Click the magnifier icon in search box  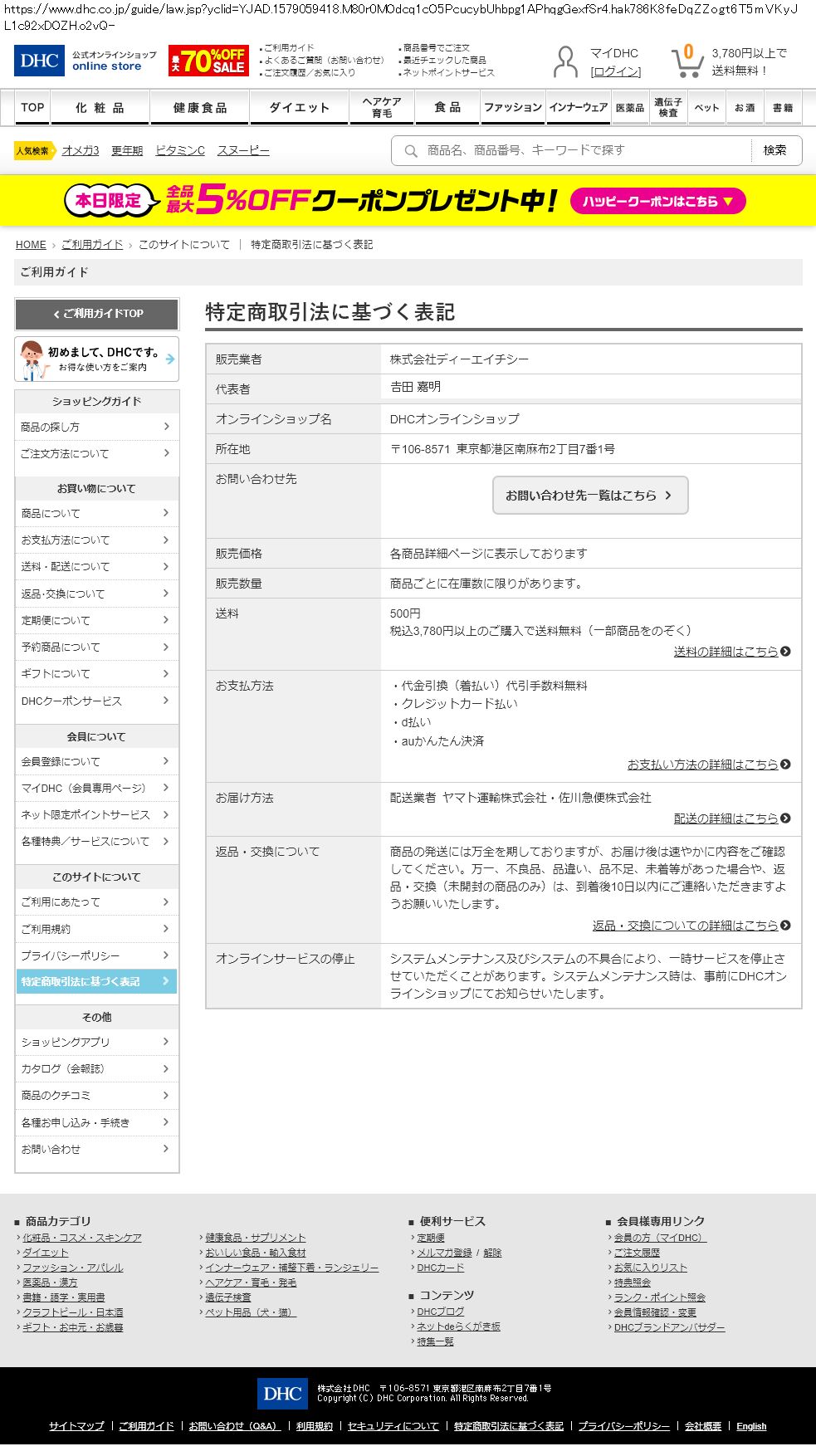410,151
